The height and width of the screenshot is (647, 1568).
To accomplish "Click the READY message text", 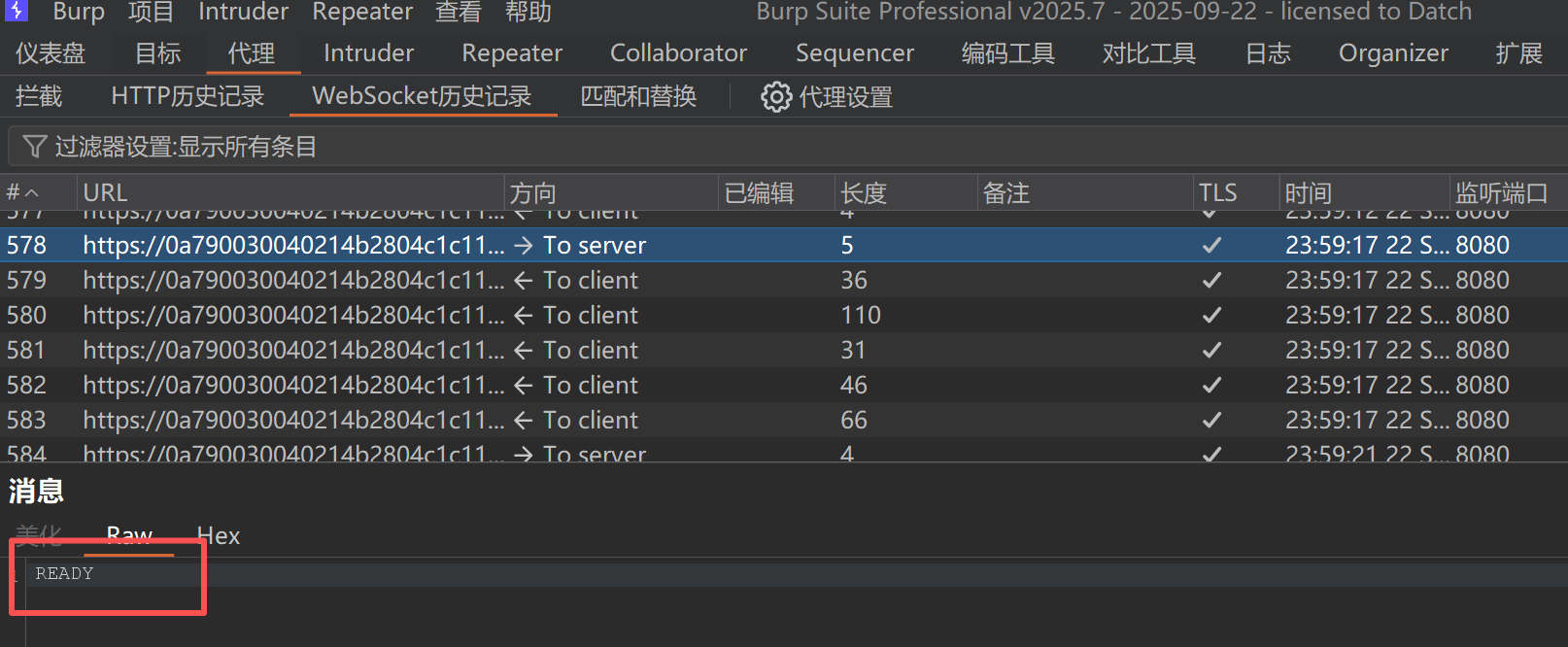I will tap(64, 574).
